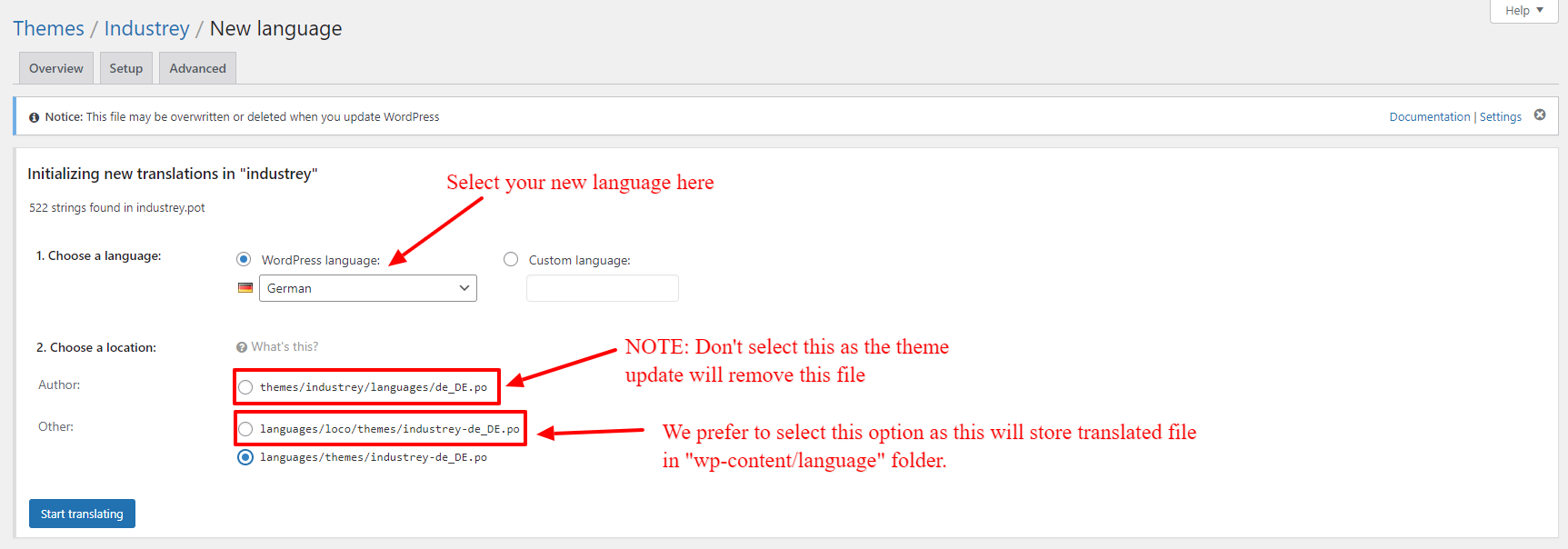Click the notice info icon
Viewport: 1568px width, 549px height.
[35, 117]
